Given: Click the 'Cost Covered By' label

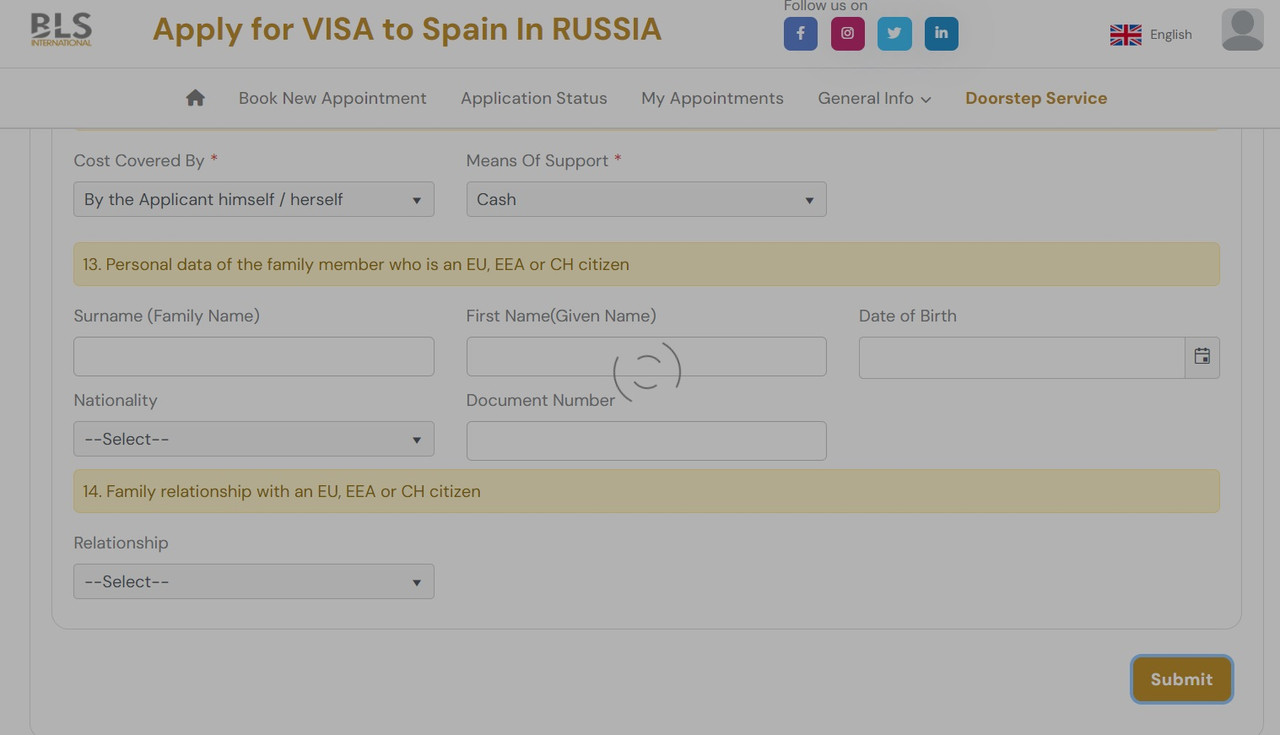Looking at the screenshot, I should 139,161.
